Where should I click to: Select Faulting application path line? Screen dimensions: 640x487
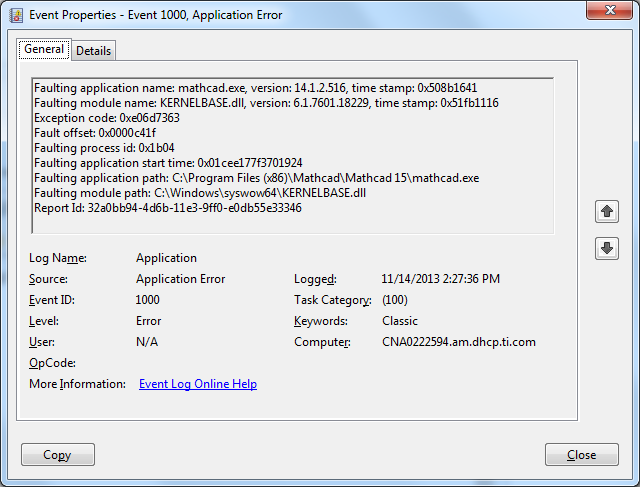[x=257, y=178]
